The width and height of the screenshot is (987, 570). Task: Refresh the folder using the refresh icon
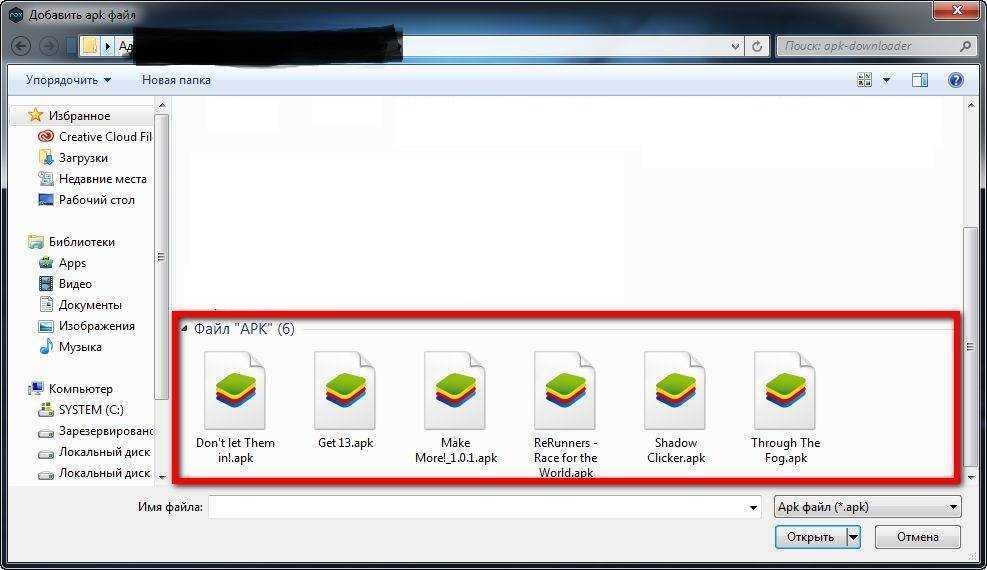(x=757, y=46)
